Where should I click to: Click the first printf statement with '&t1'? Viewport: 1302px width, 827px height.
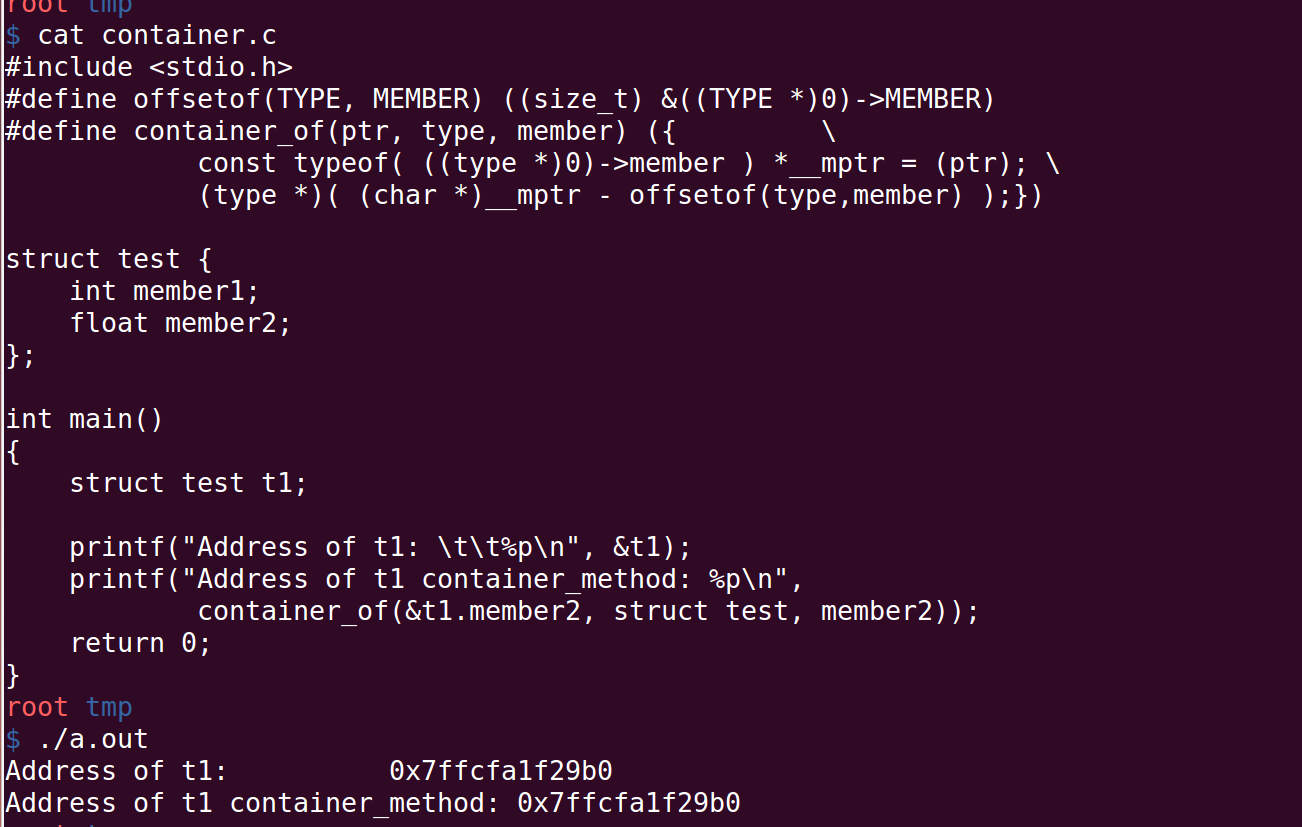pyautogui.click(x=380, y=547)
